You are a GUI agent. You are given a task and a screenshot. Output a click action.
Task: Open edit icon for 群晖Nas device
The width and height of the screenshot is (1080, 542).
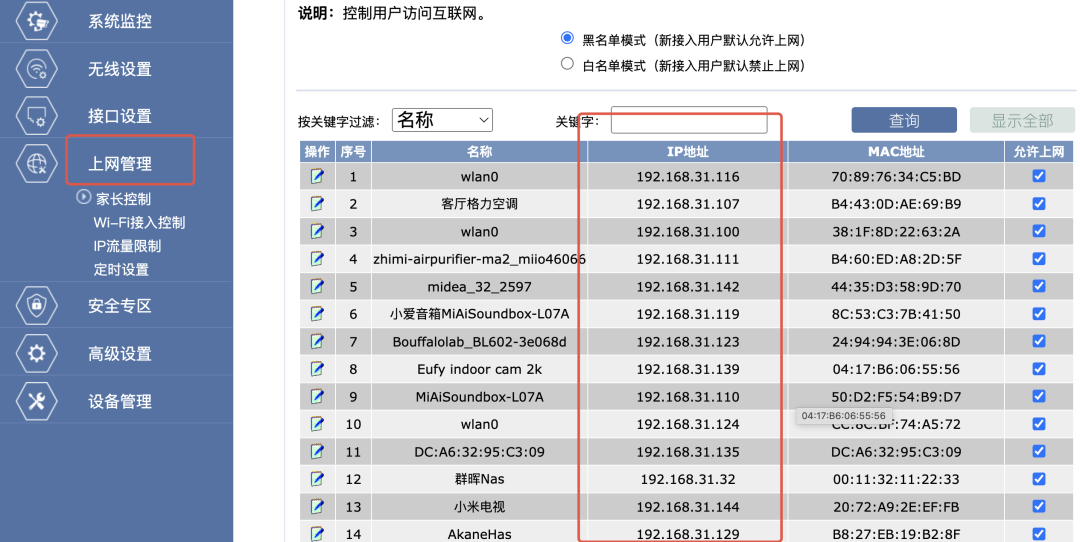point(318,479)
